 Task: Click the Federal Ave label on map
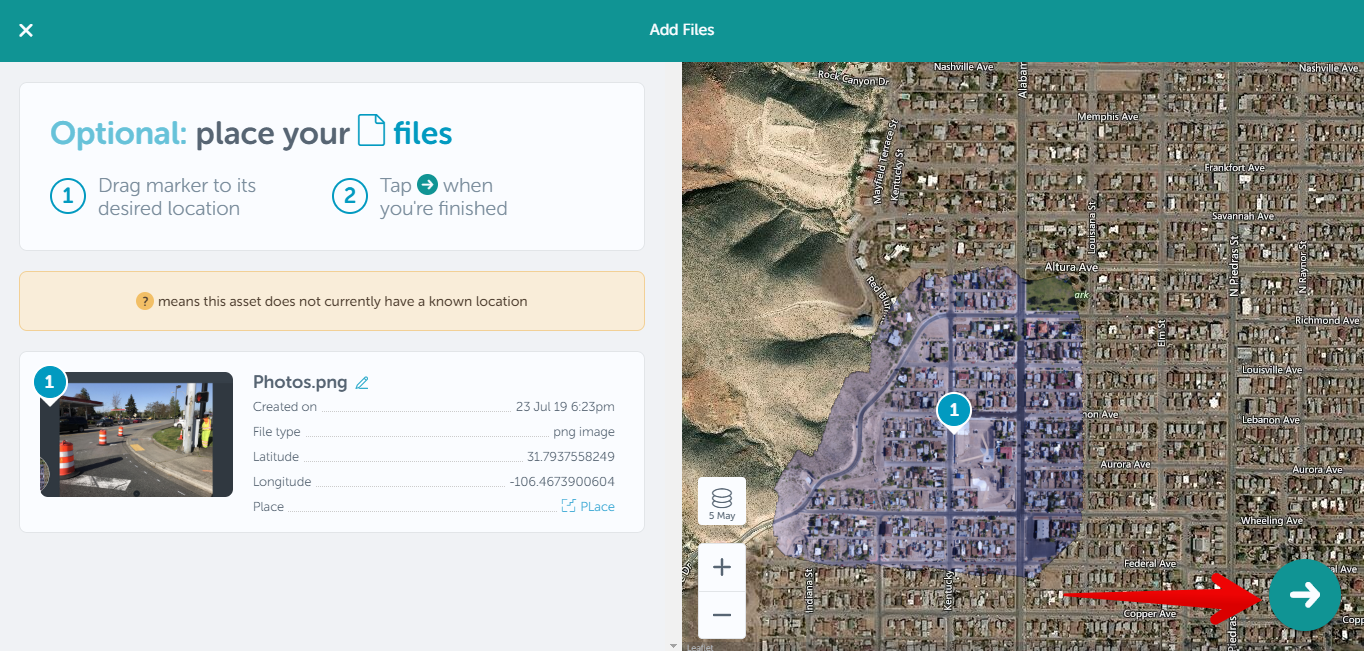[1152, 564]
